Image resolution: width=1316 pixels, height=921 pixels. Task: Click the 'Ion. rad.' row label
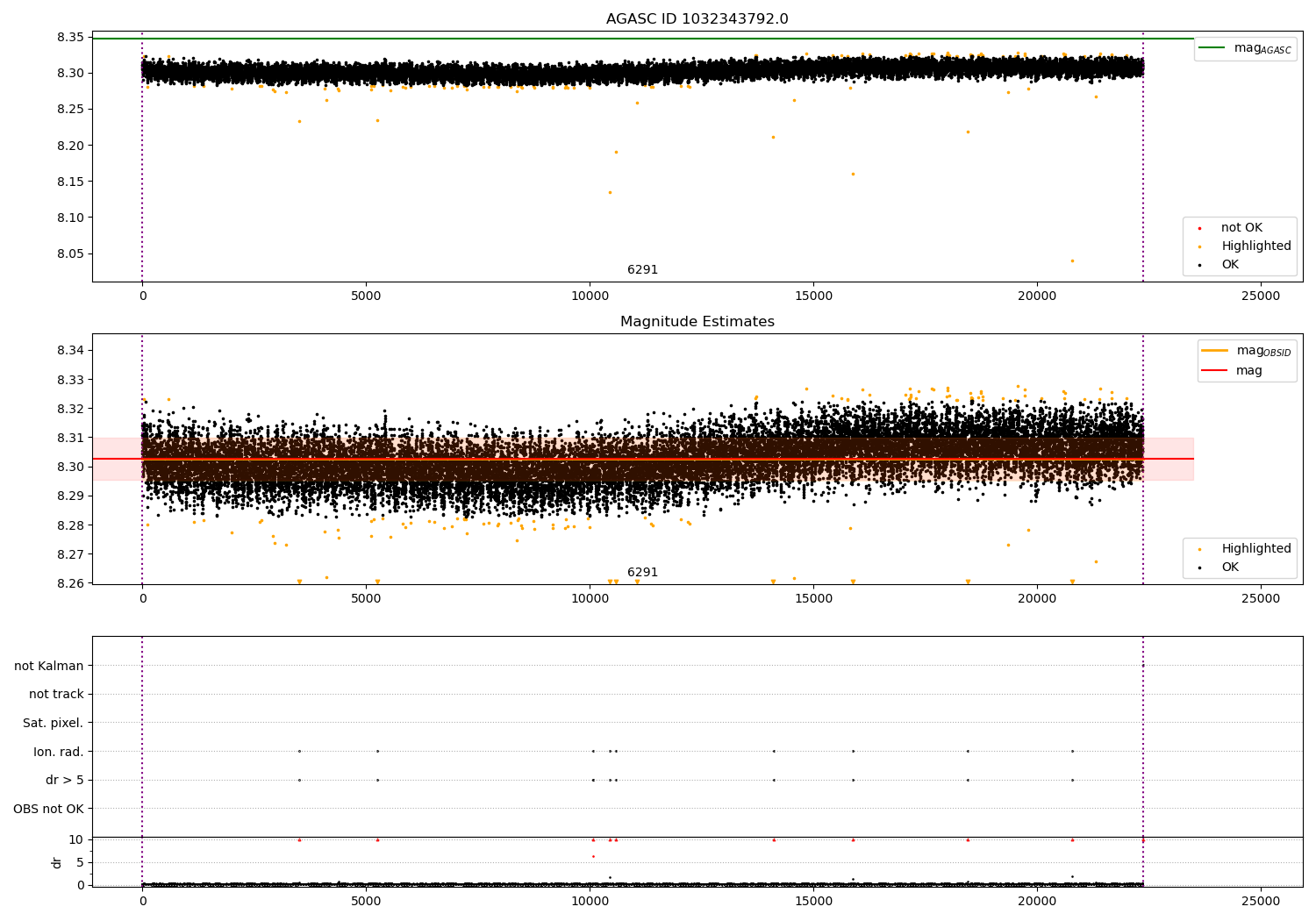[x=59, y=752]
